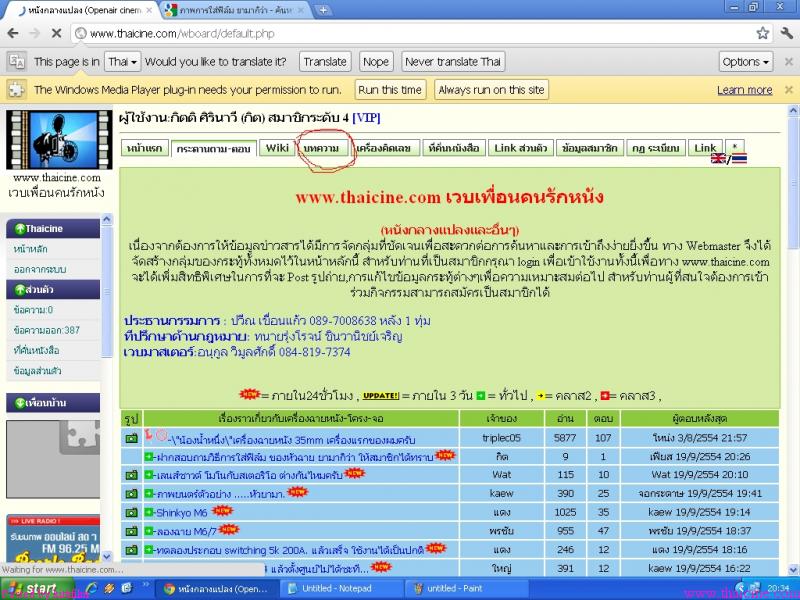Click the browser forward arrow
The image size is (800, 600).
[35, 34]
